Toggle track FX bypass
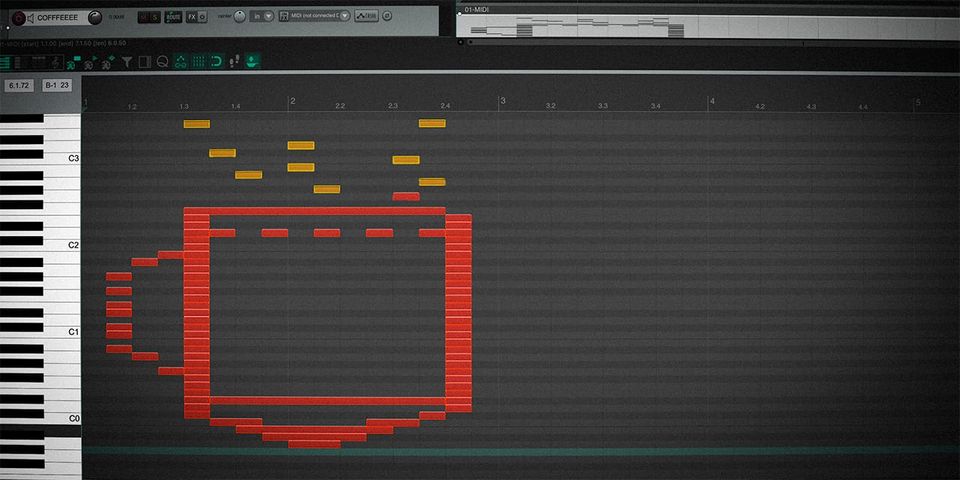Image resolution: width=960 pixels, height=480 pixels. (202, 17)
